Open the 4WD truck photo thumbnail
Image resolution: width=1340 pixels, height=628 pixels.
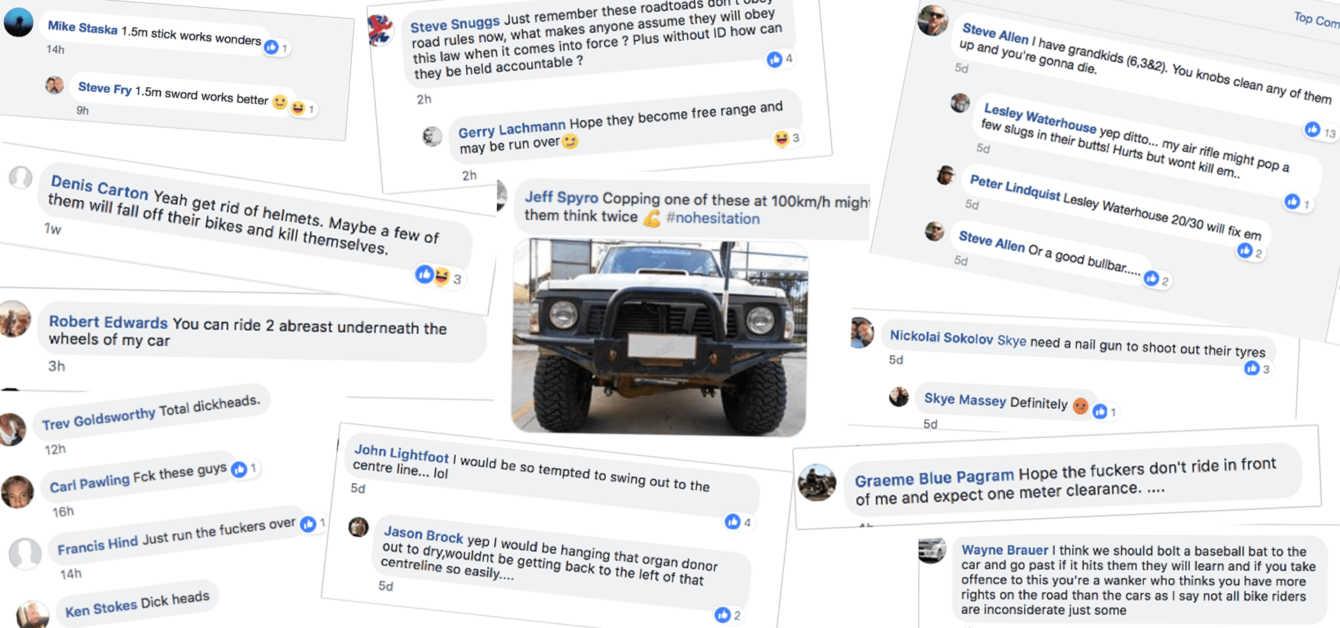pyautogui.click(x=659, y=338)
